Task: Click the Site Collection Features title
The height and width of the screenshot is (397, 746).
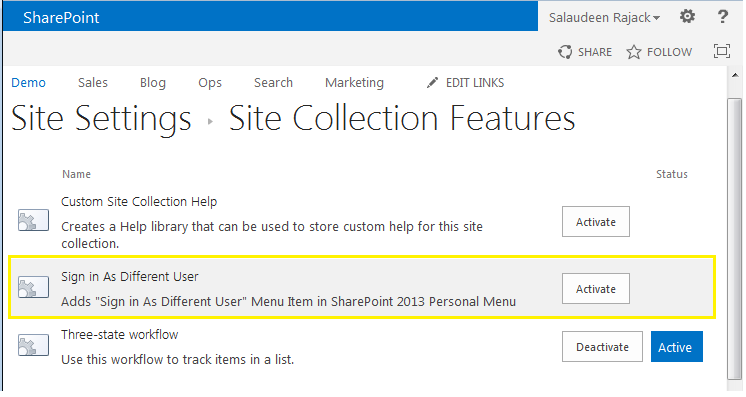Action: [402, 119]
